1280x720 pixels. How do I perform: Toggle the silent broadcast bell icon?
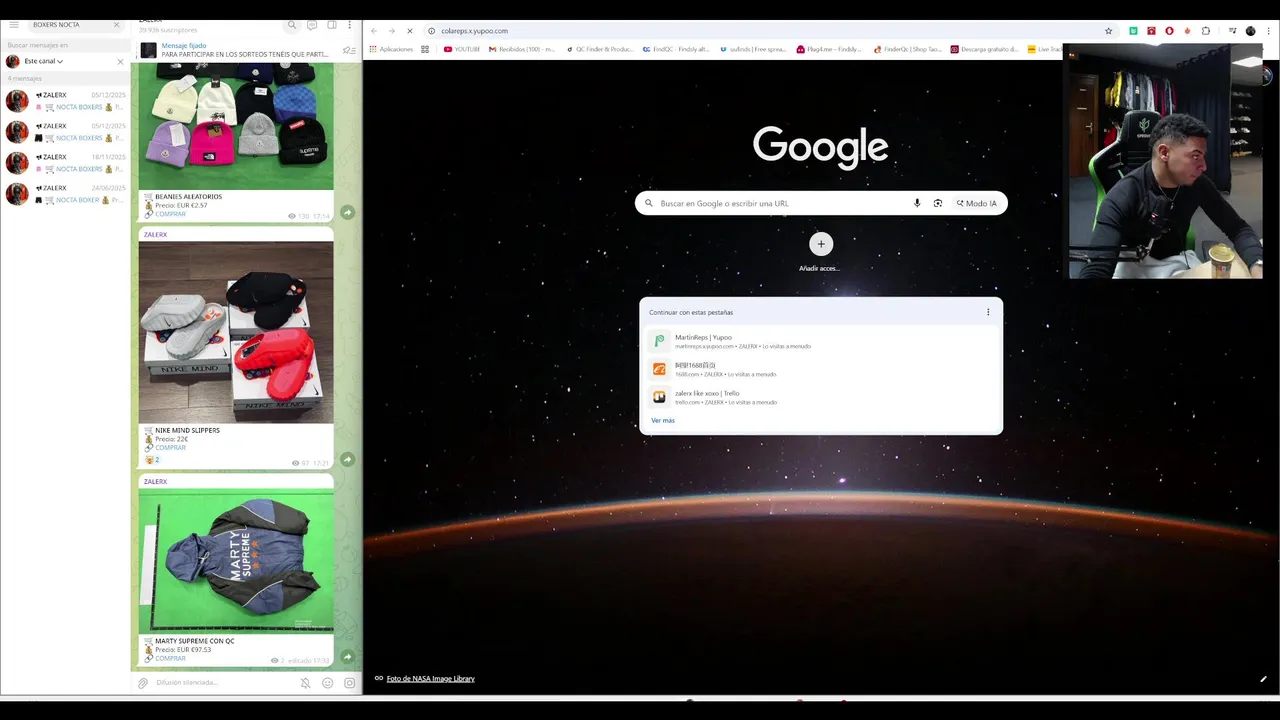[x=306, y=683]
